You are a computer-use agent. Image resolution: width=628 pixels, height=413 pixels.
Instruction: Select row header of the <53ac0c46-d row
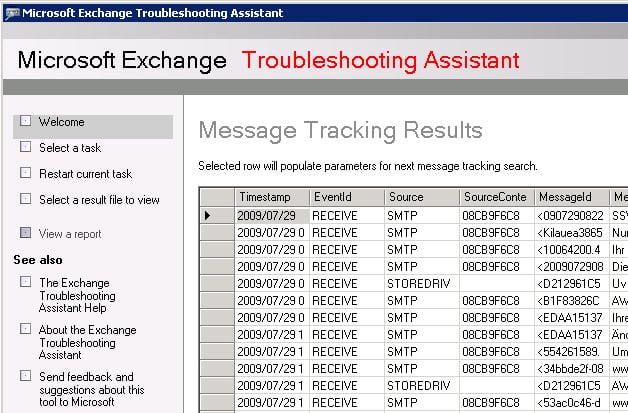[x=217, y=403]
